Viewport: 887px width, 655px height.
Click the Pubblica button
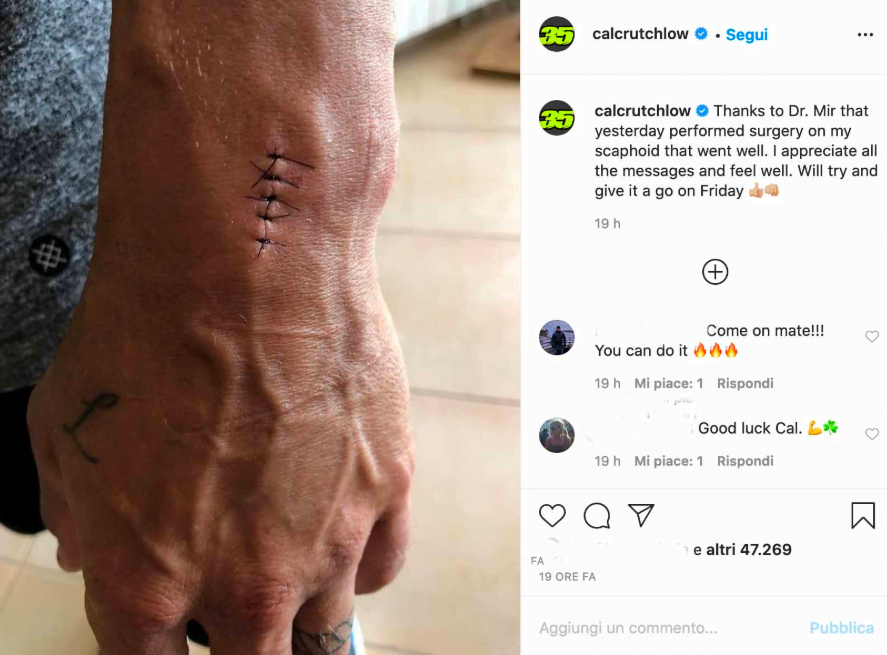click(x=841, y=628)
